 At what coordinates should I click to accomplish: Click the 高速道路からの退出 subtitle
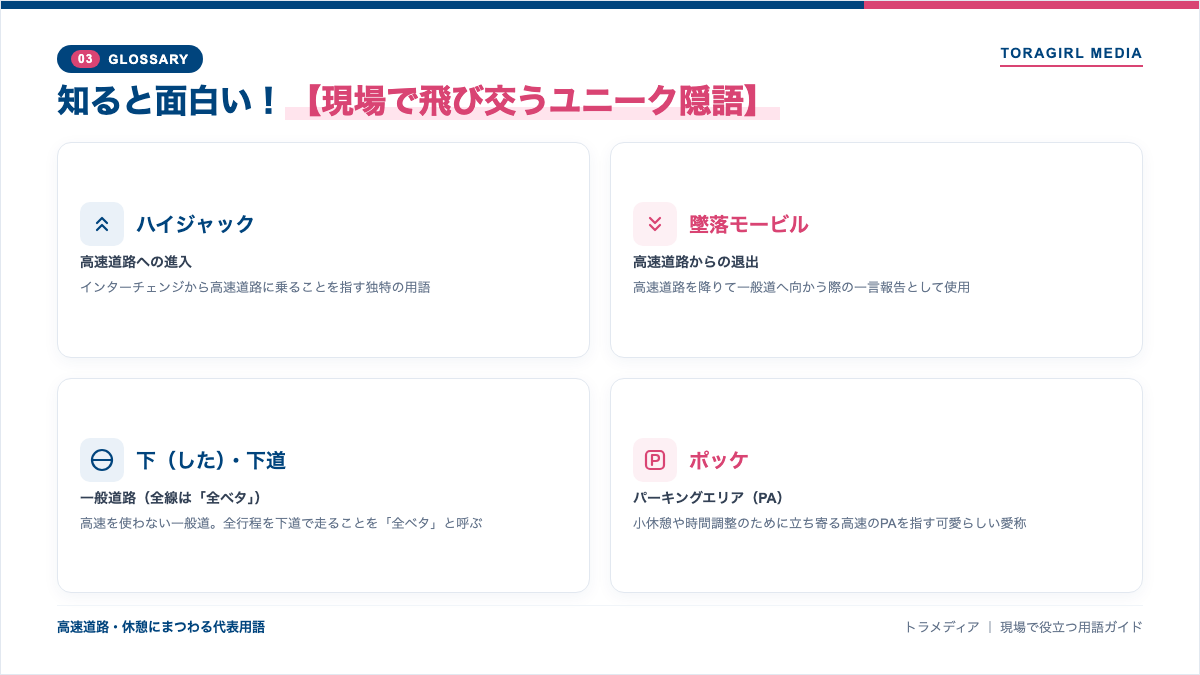[696, 262]
